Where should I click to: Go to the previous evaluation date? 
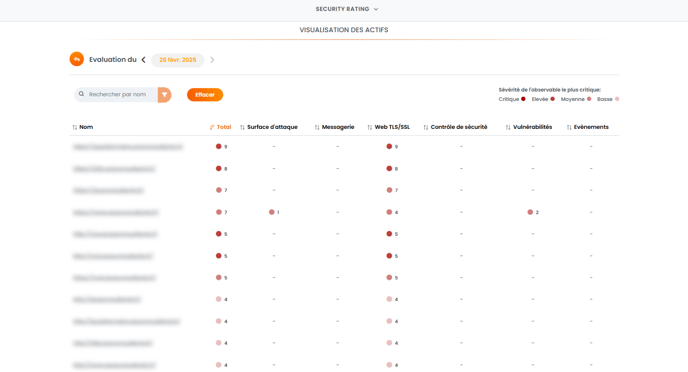(143, 60)
